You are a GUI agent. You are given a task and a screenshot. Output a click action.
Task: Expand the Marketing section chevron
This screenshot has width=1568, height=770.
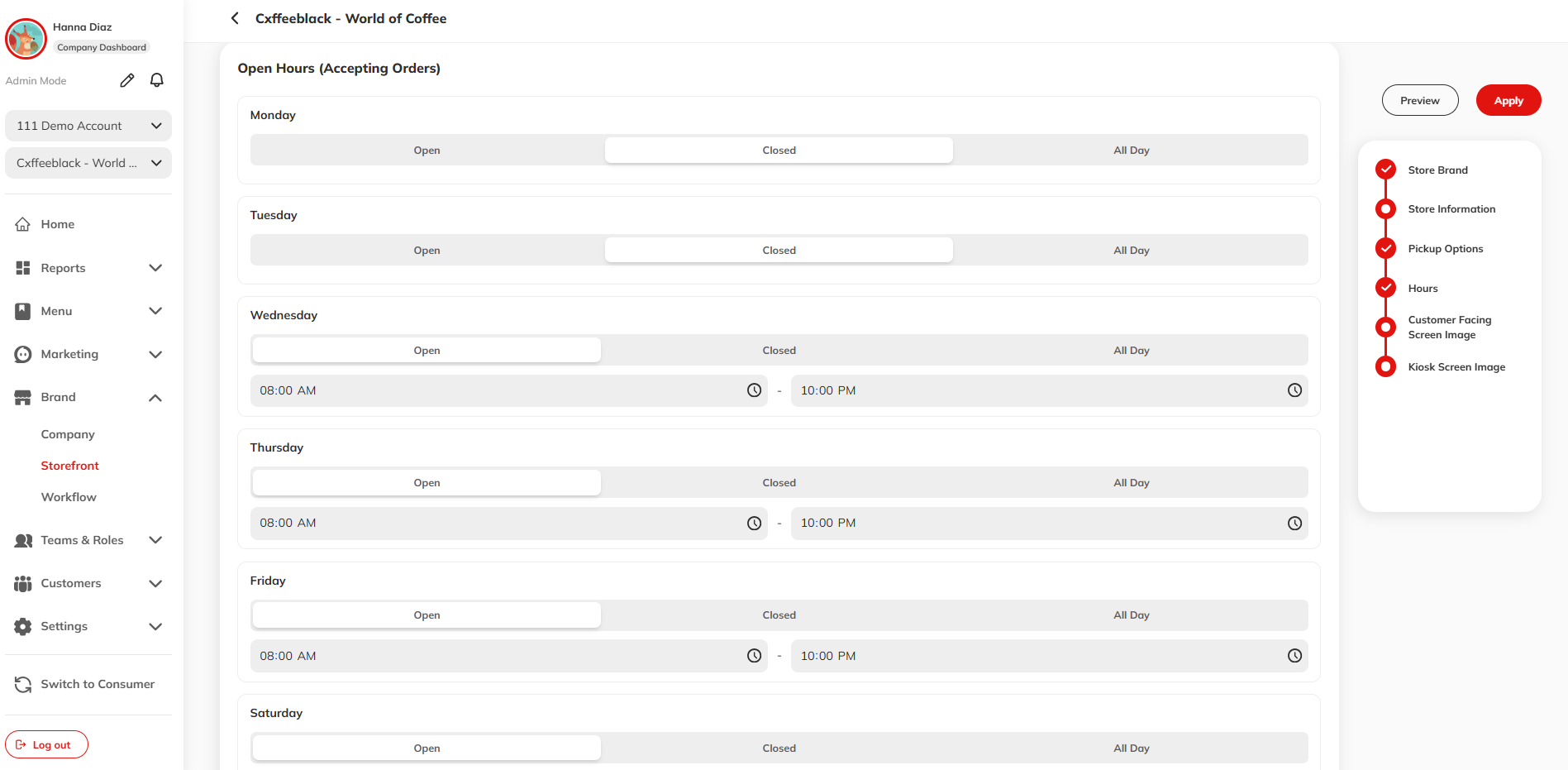[155, 354]
